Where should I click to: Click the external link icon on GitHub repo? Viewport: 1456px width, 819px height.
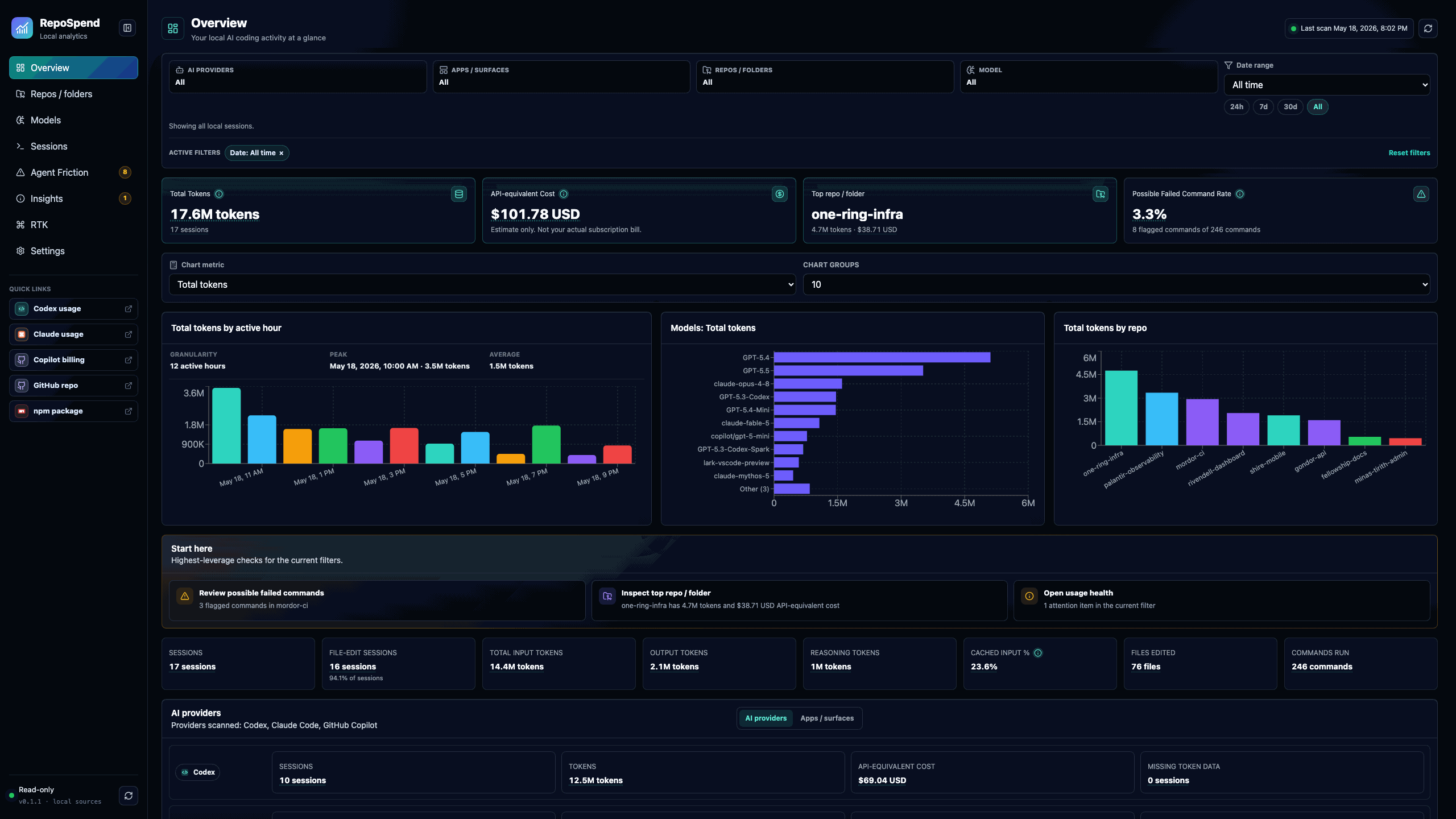(129, 386)
